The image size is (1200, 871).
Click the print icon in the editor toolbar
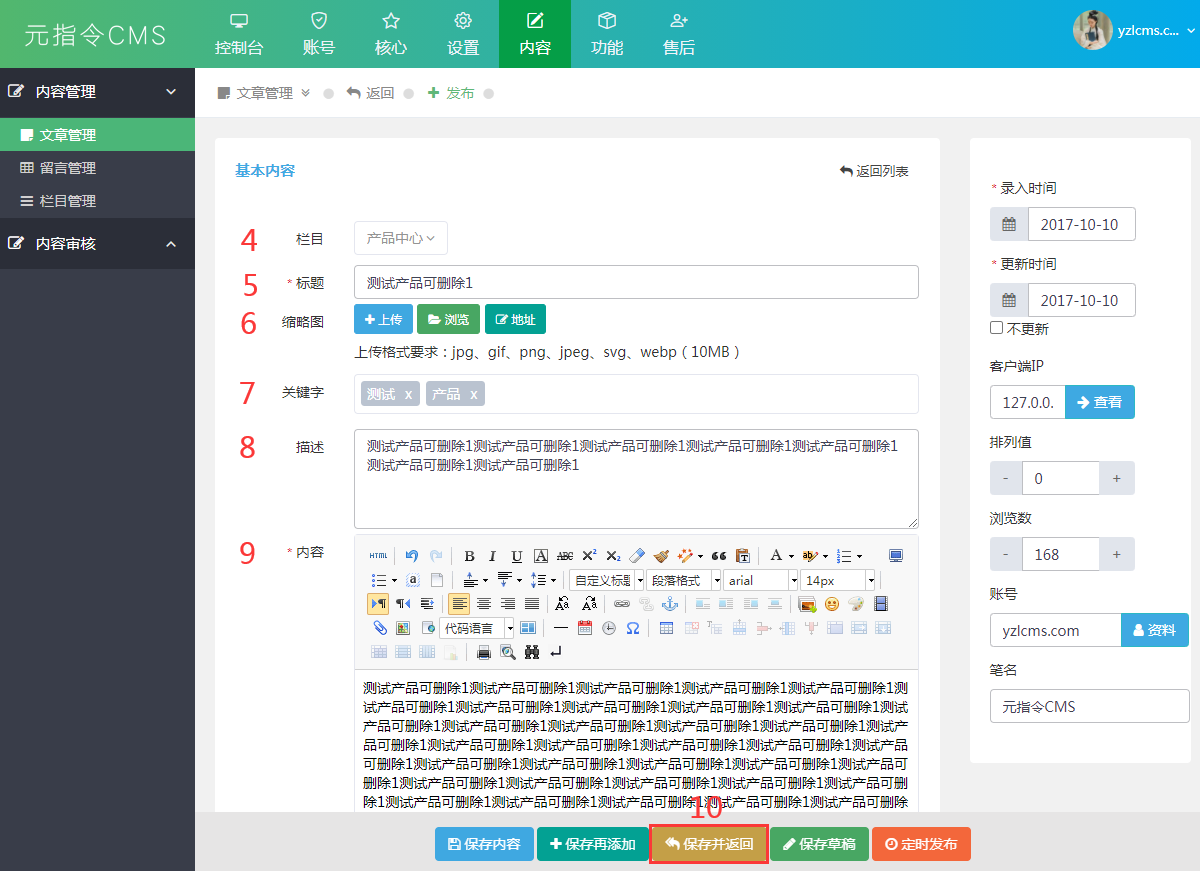(484, 652)
